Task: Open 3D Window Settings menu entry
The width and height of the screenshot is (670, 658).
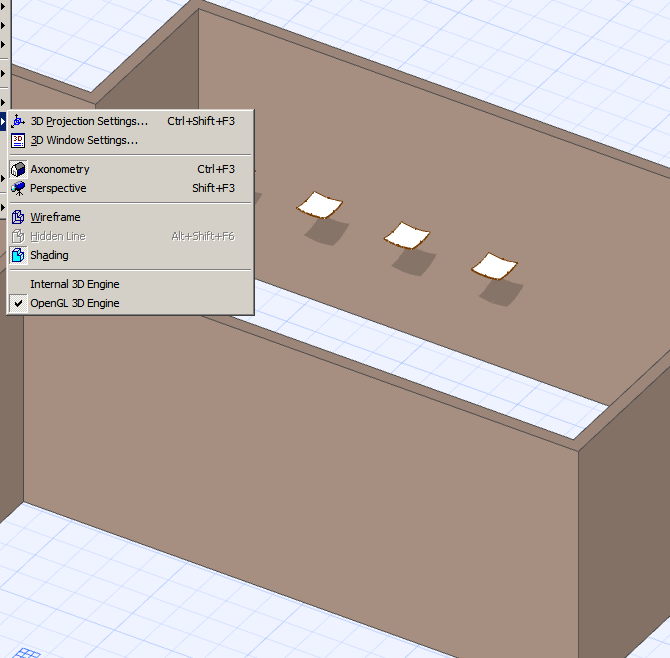Action: pos(130,140)
